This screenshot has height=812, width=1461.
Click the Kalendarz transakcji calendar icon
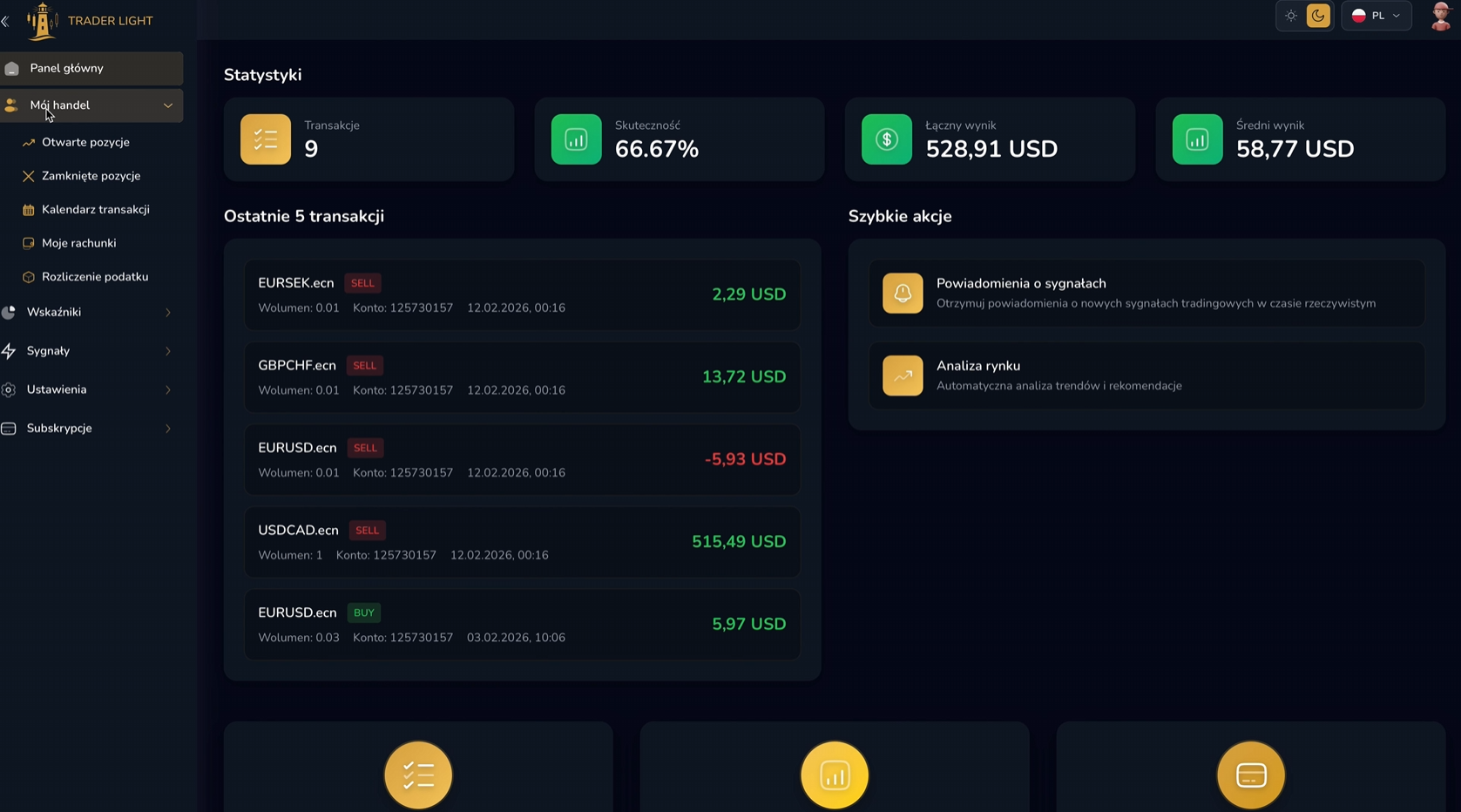coord(29,209)
